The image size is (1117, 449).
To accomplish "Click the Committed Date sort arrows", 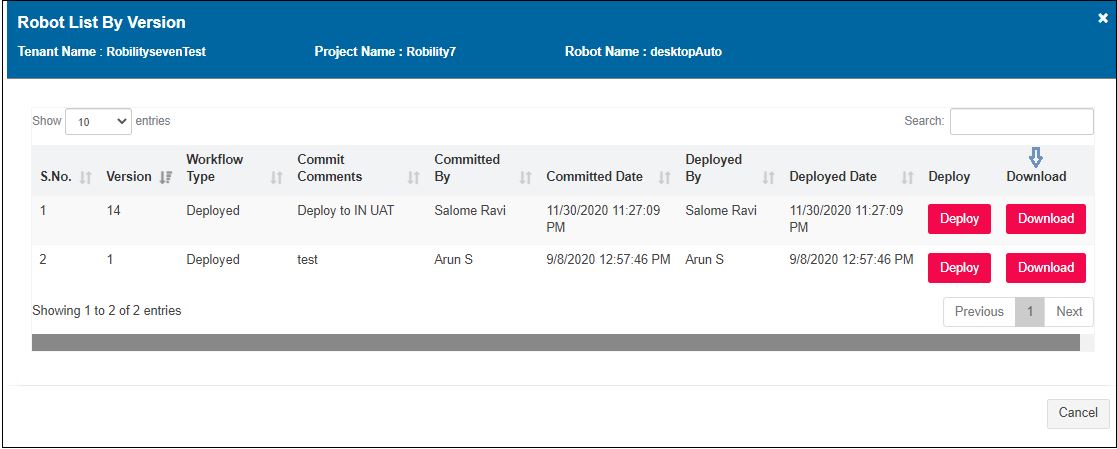I will [x=664, y=177].
